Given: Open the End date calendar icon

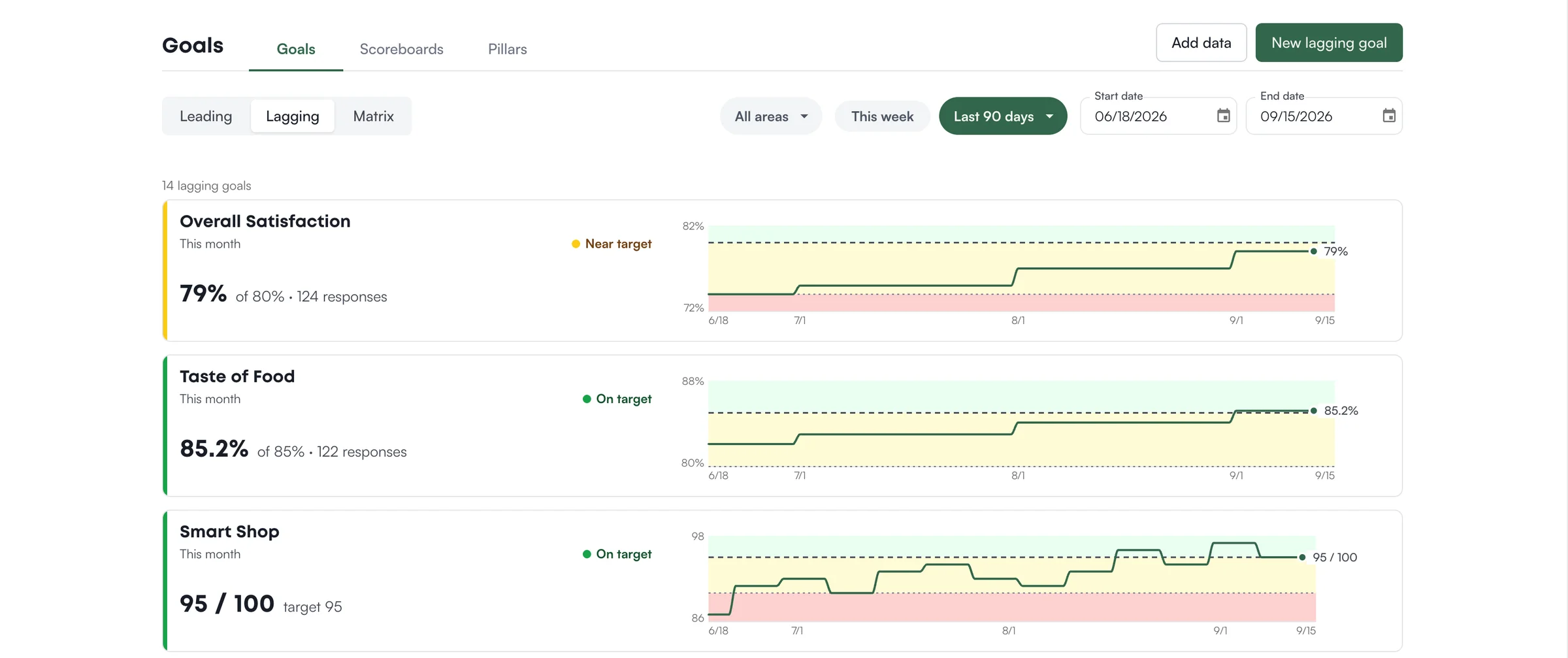Looking at the screenshot, I should tap(1389, 116).
